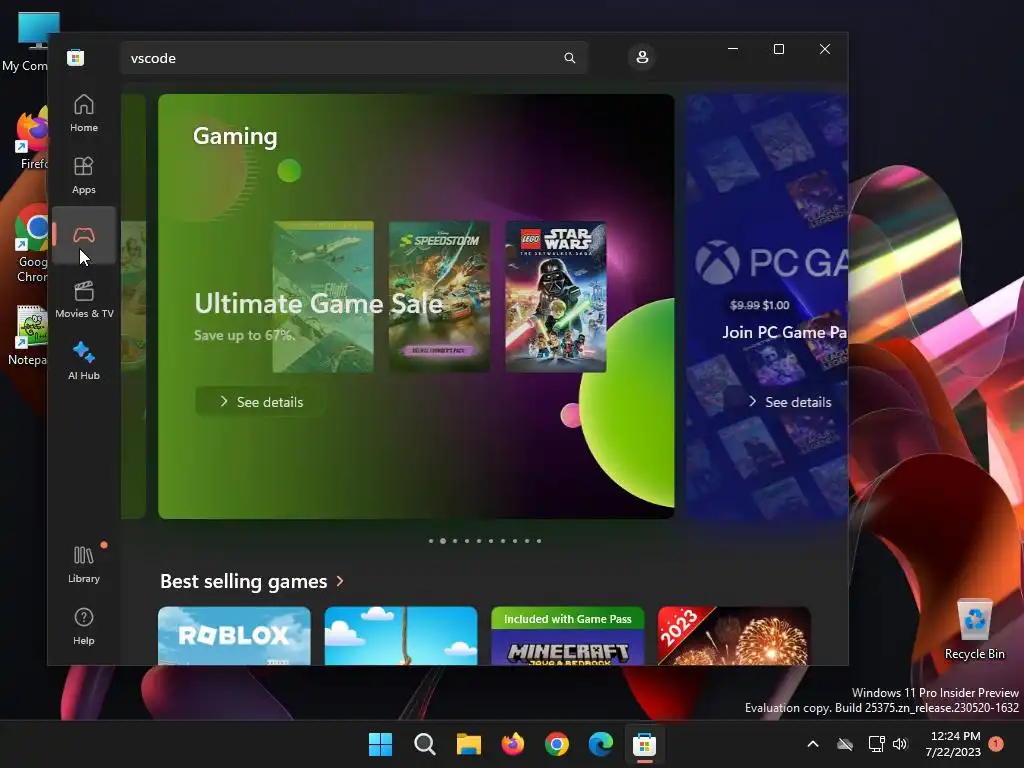1024x768 pixels.
Task: Open the network display tray icon
Action: click(876, 744)
